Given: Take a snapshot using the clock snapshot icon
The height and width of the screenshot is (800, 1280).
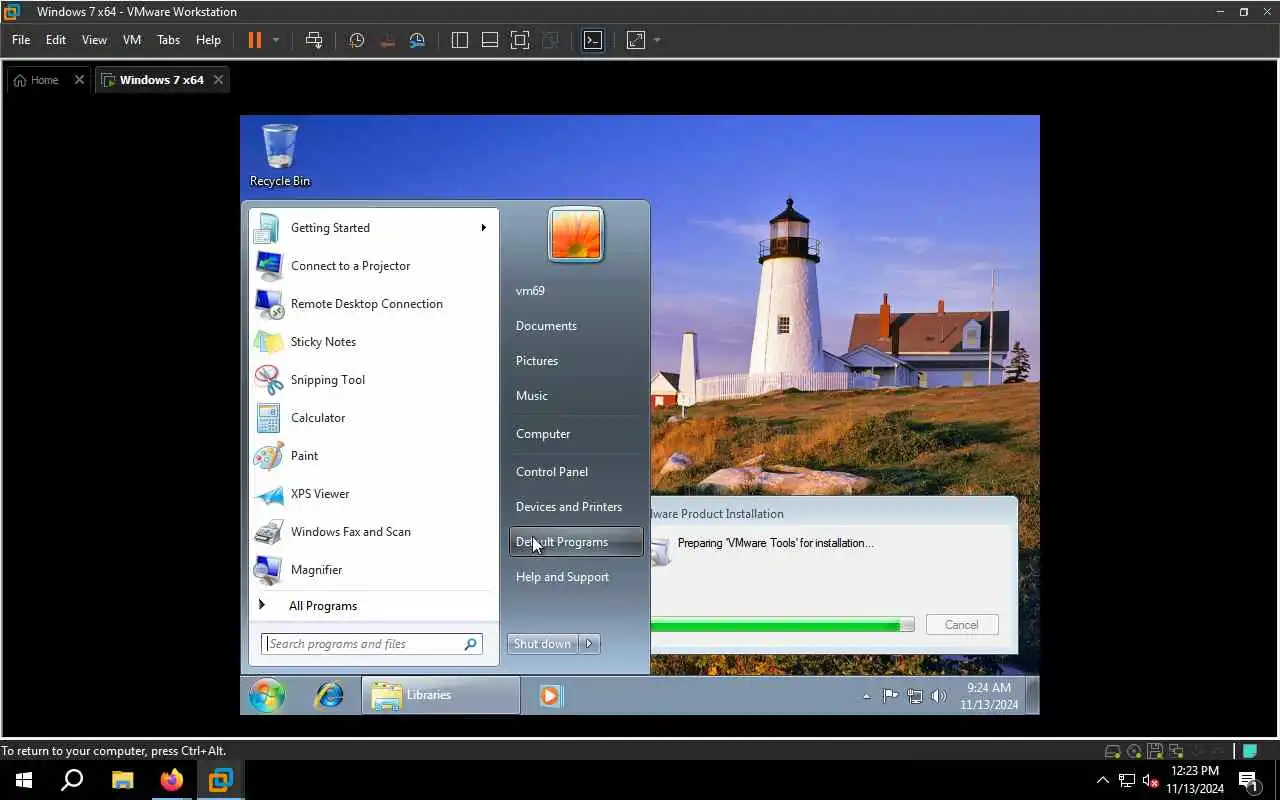Looking at the screenshot, I should [x=357, y=40].
